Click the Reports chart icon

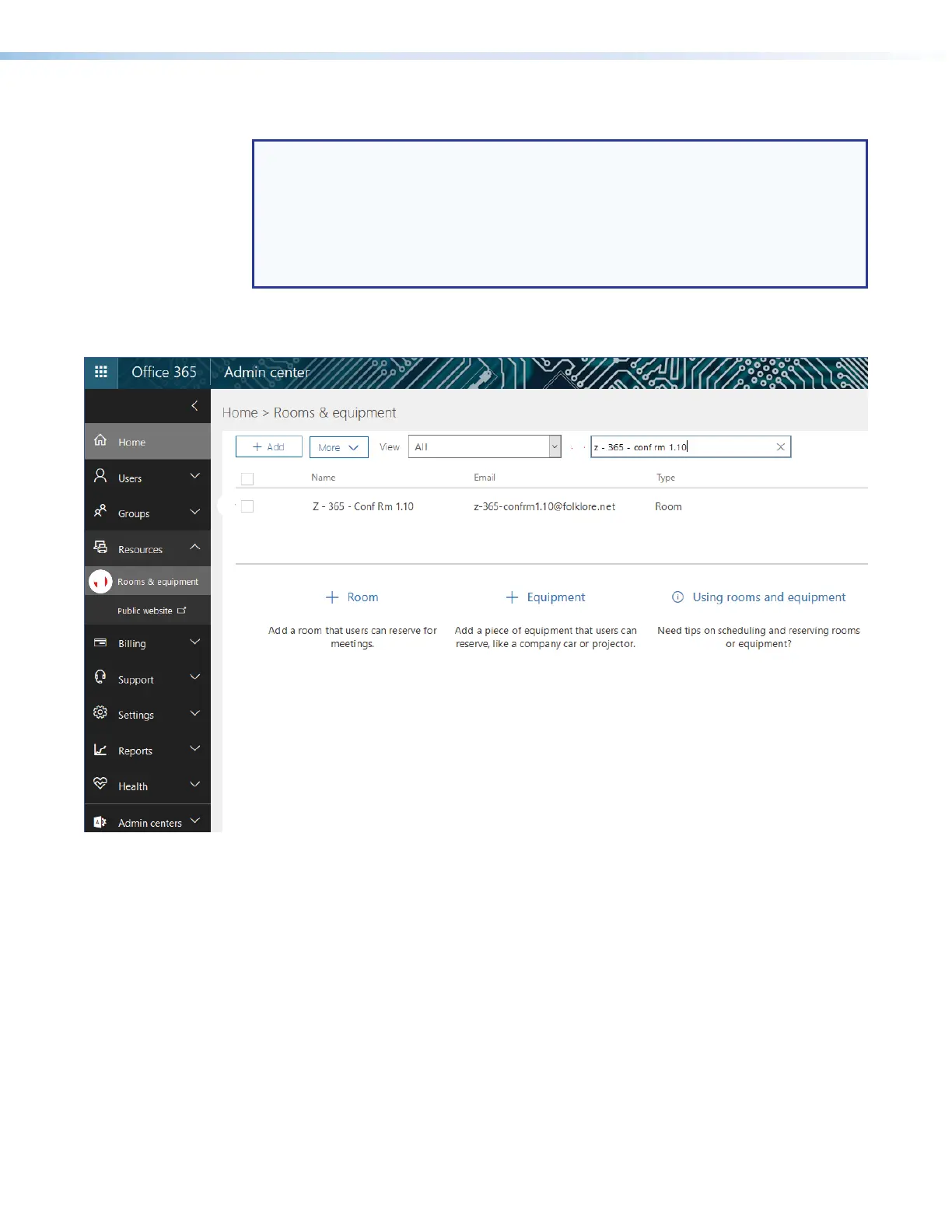100,749
